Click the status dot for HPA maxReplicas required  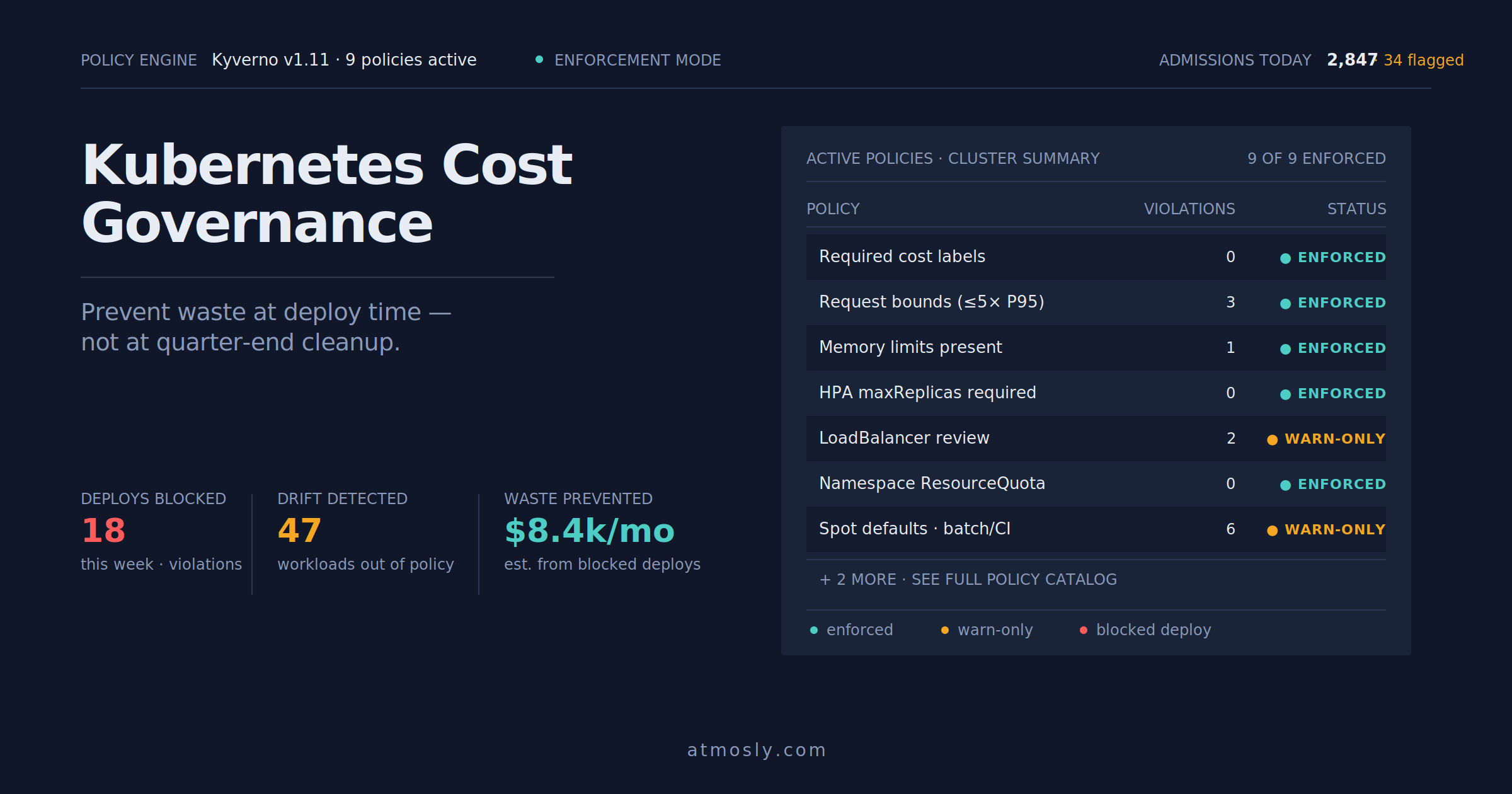click(x=1285, y=394)
